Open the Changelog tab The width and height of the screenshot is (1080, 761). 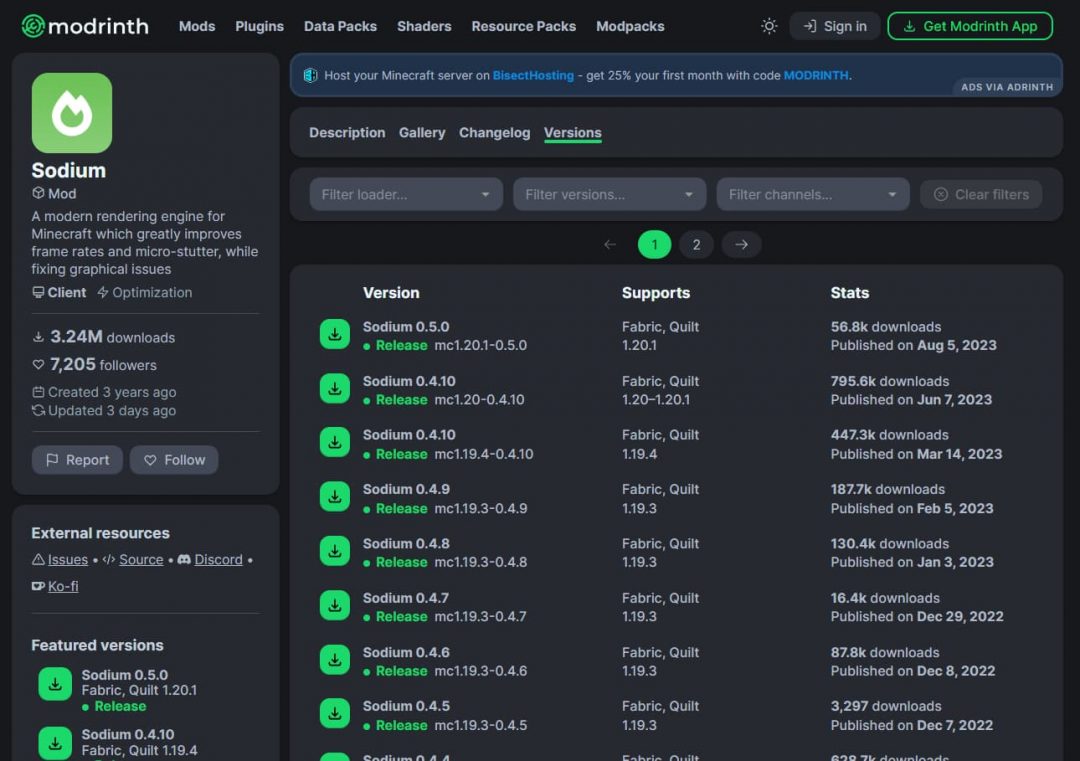pyautogui.click(x=494, y=132)
